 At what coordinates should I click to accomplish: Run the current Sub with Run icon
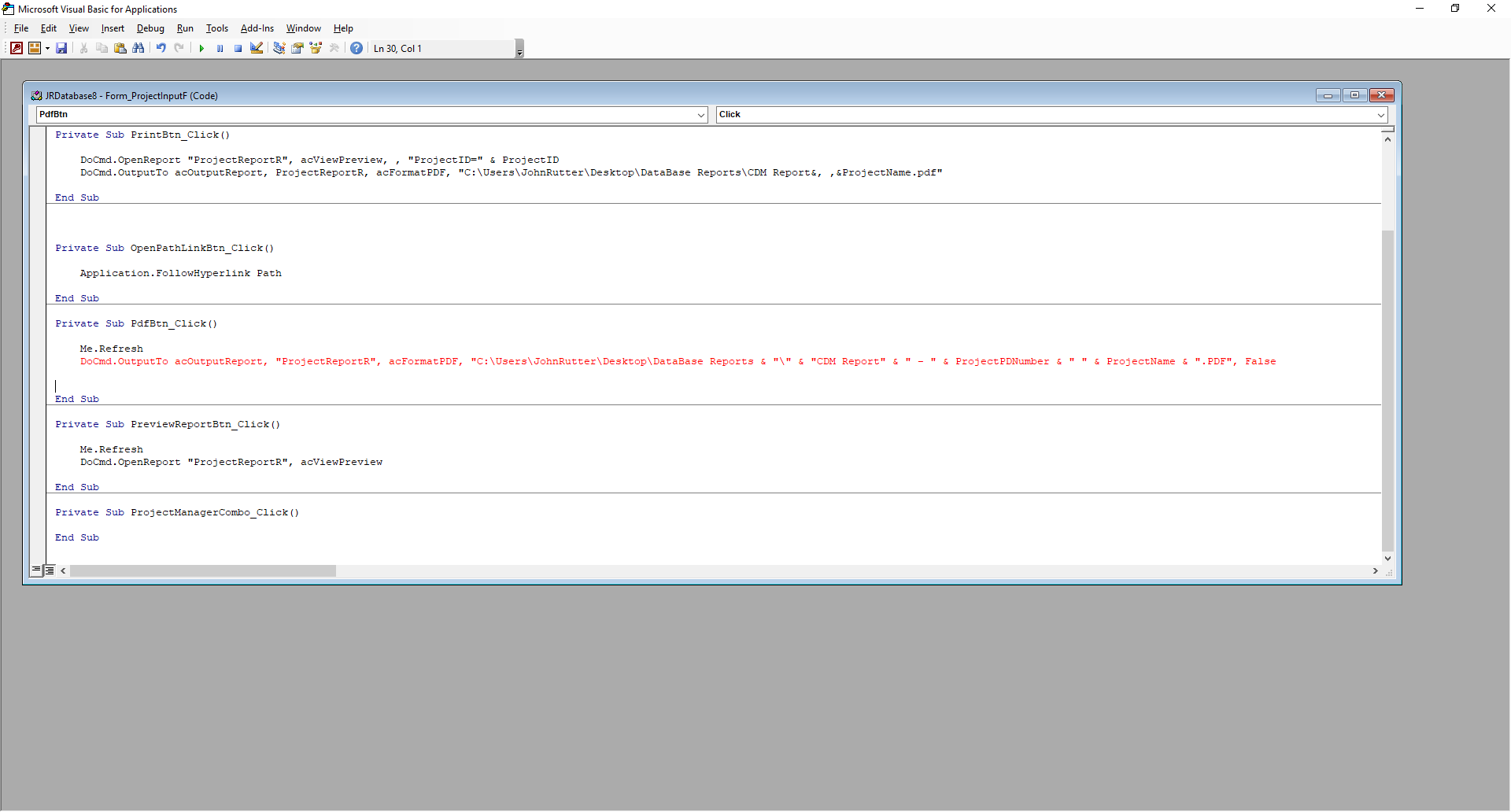201,48
